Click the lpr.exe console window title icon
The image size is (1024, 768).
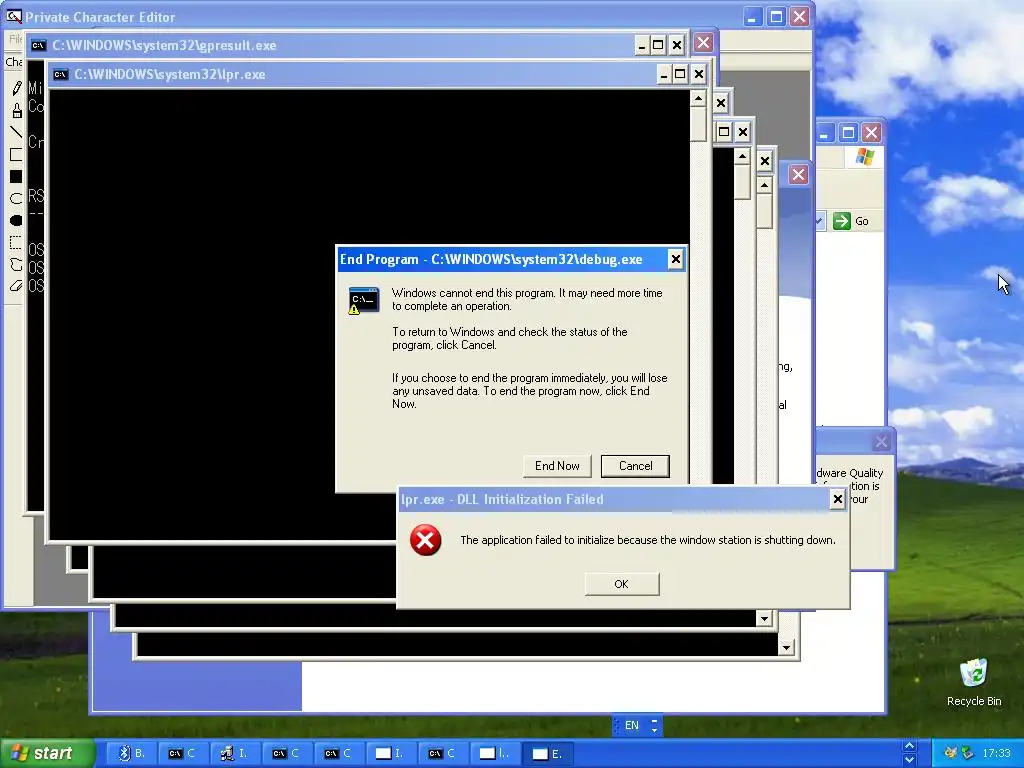pyautogui.click(x=60, y=74)
